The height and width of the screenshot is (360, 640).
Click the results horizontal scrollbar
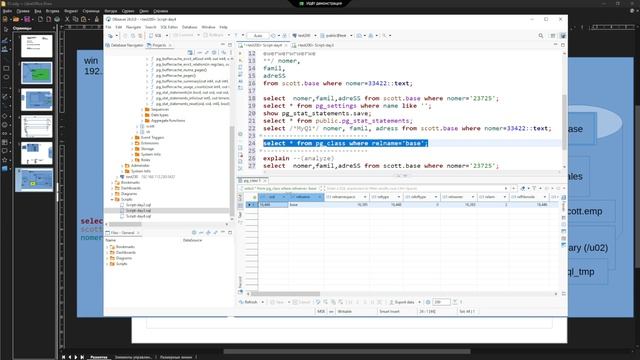(286, 293)
